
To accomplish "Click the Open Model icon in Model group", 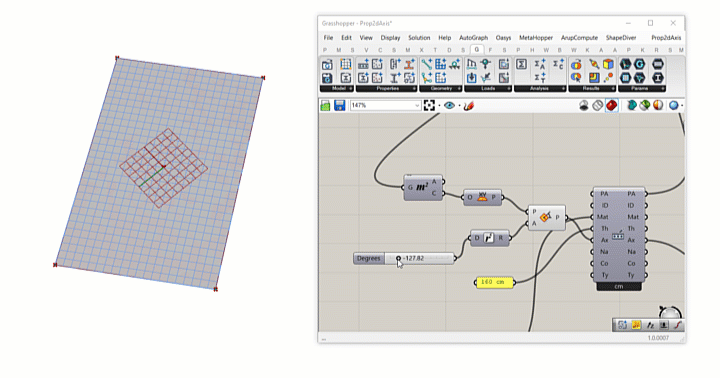I will 327,65.
